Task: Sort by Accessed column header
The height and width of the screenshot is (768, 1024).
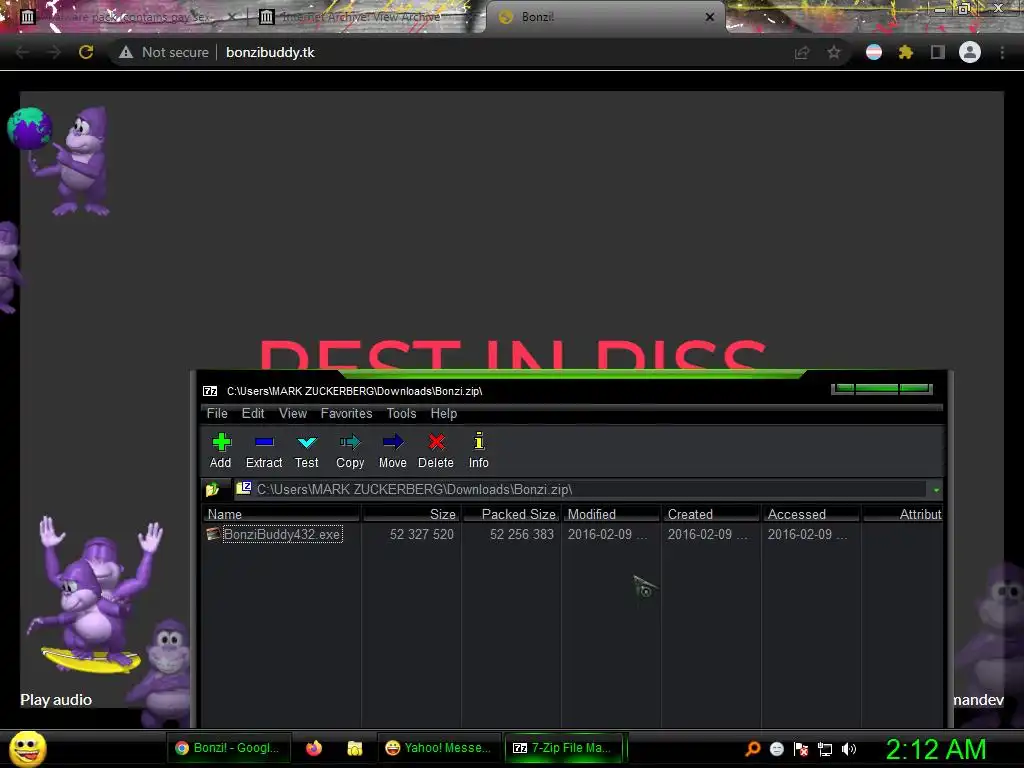Action: (811, 514)
